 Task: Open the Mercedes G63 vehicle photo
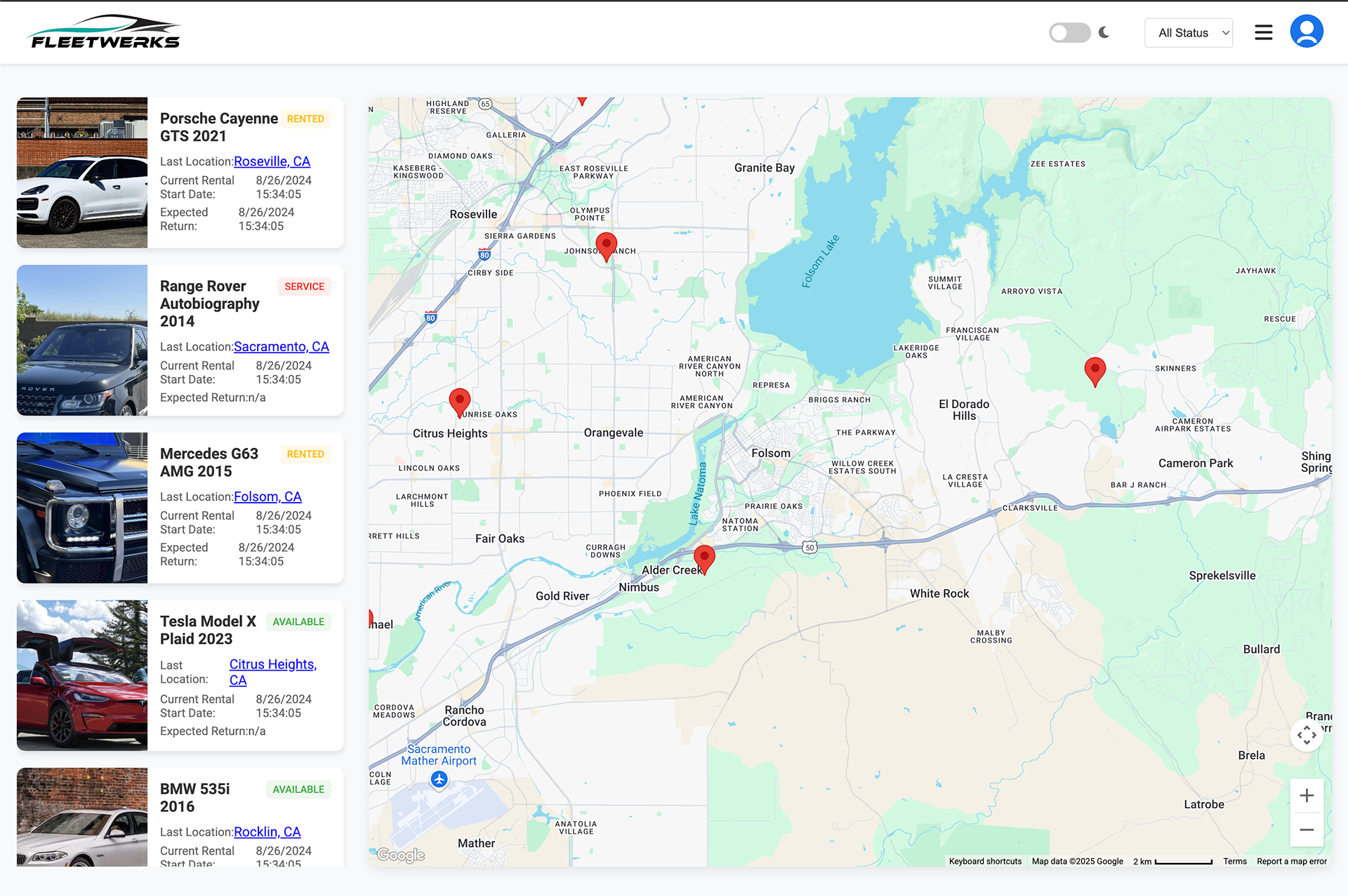click(x=82, y=508)
